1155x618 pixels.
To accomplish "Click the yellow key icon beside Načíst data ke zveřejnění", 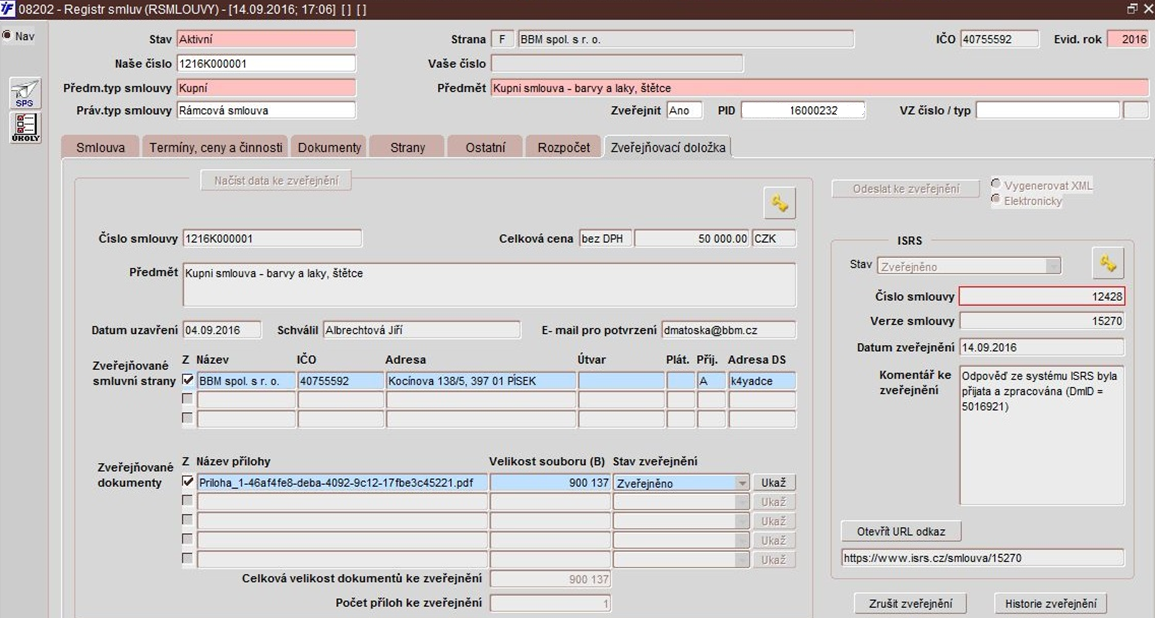I will (x=779, y=204).
